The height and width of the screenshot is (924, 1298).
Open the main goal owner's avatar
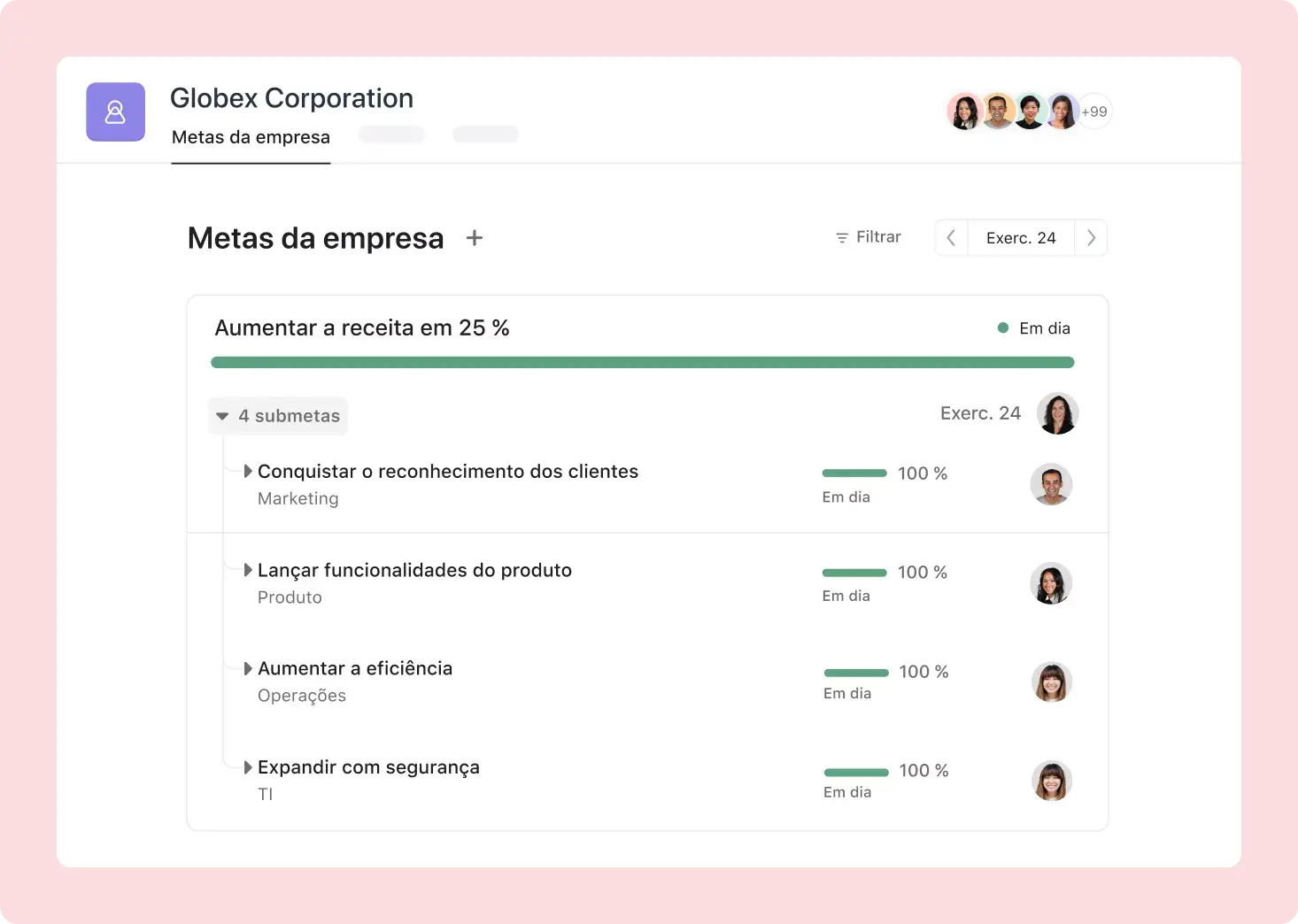click(1057, 413)
